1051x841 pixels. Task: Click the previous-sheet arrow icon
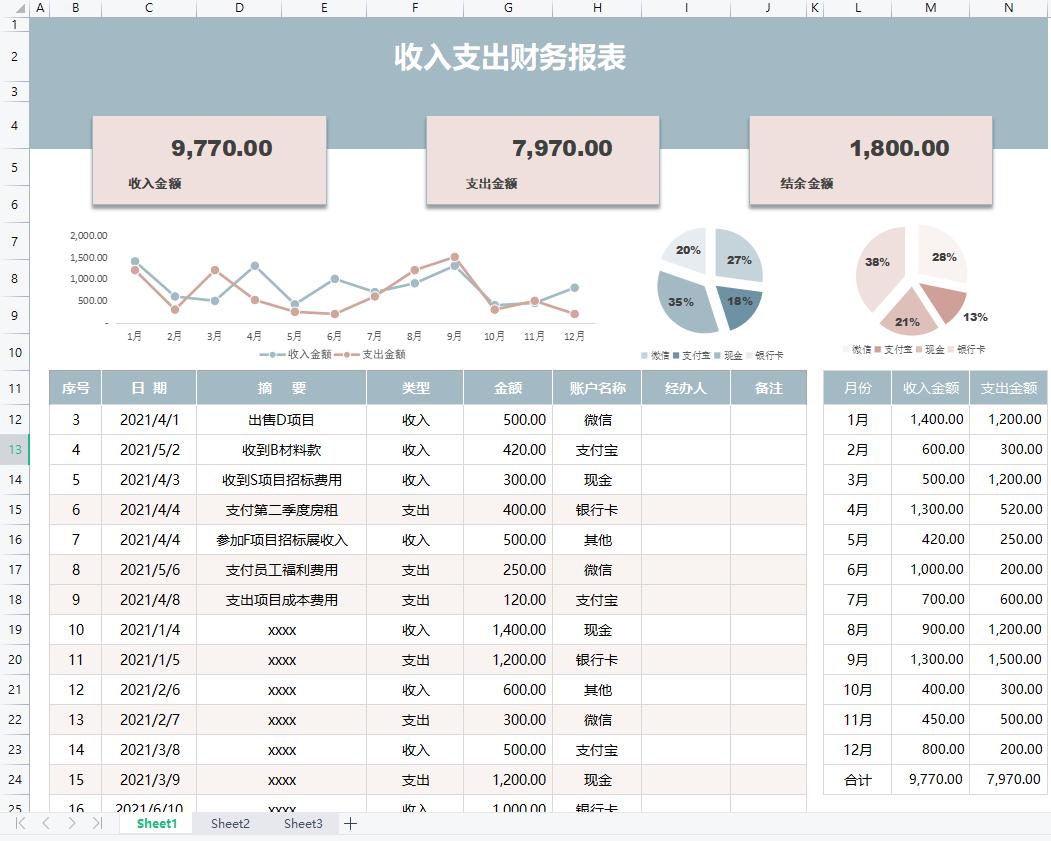point(46,823)
